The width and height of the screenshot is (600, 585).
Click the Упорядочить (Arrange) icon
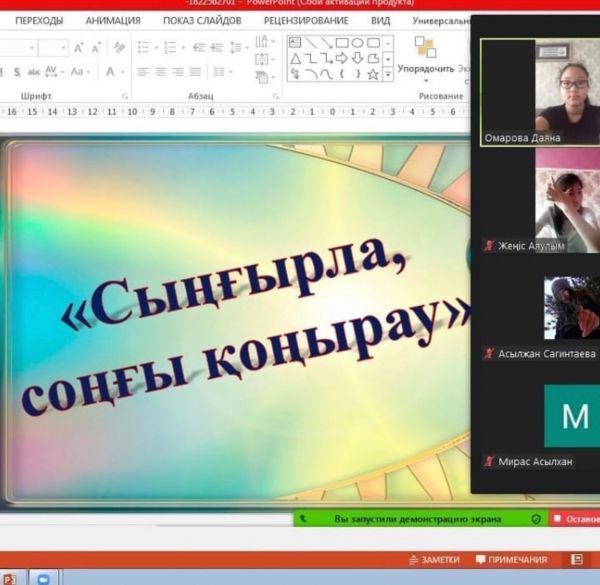424,49
